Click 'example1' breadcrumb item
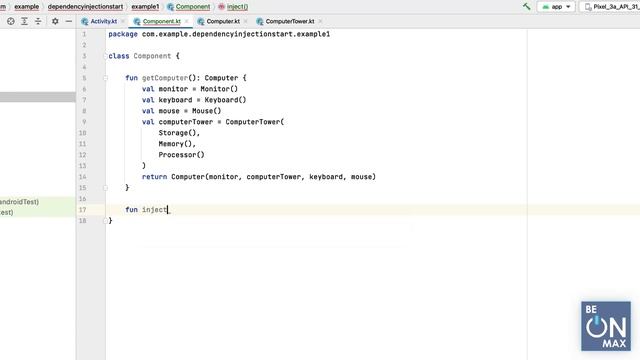Viewport: 640px width, 360px height. (x=145, y=7)
